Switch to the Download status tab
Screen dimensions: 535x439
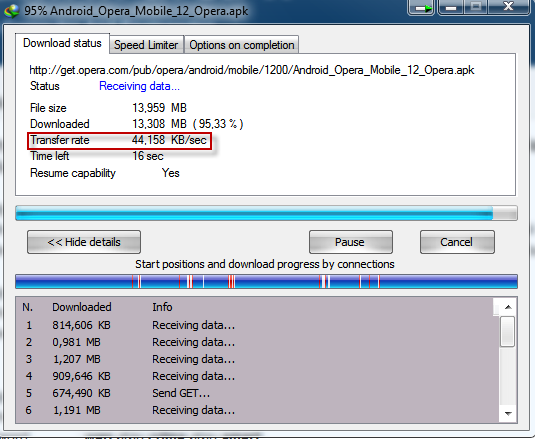62,43
